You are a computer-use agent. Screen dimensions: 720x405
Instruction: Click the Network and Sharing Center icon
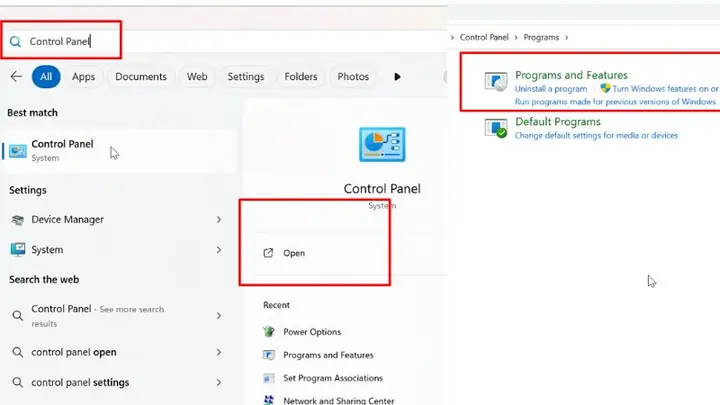[x=269, y=400]
